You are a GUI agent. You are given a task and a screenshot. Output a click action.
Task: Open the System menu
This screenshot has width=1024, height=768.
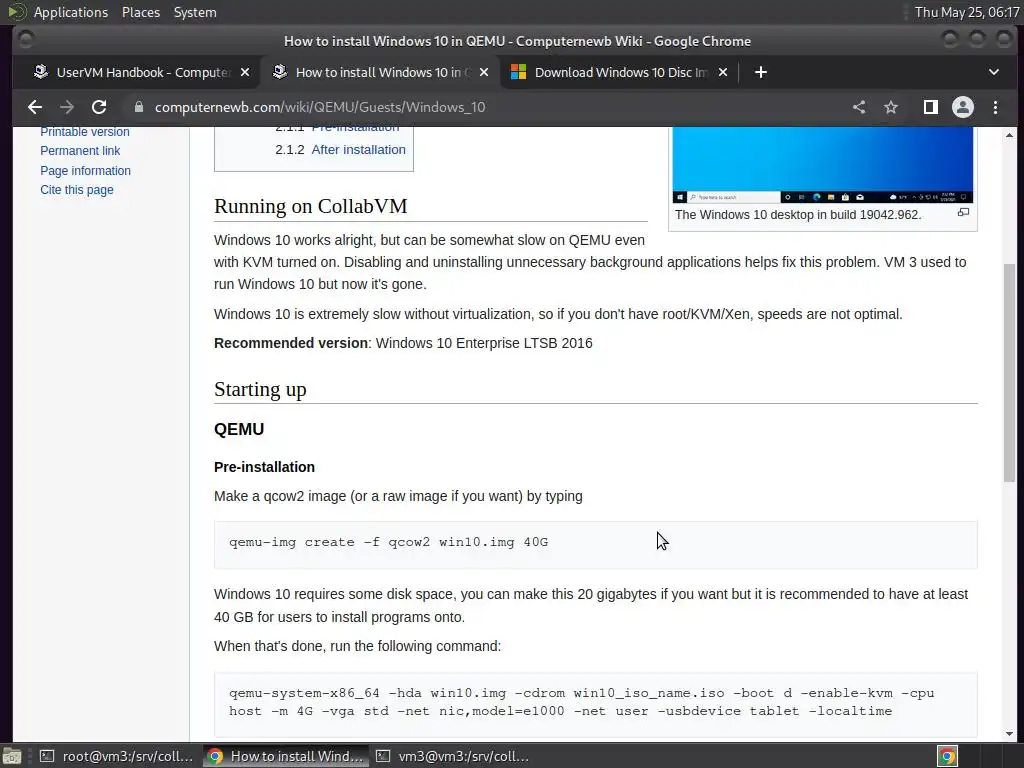[x=195, y=12]
